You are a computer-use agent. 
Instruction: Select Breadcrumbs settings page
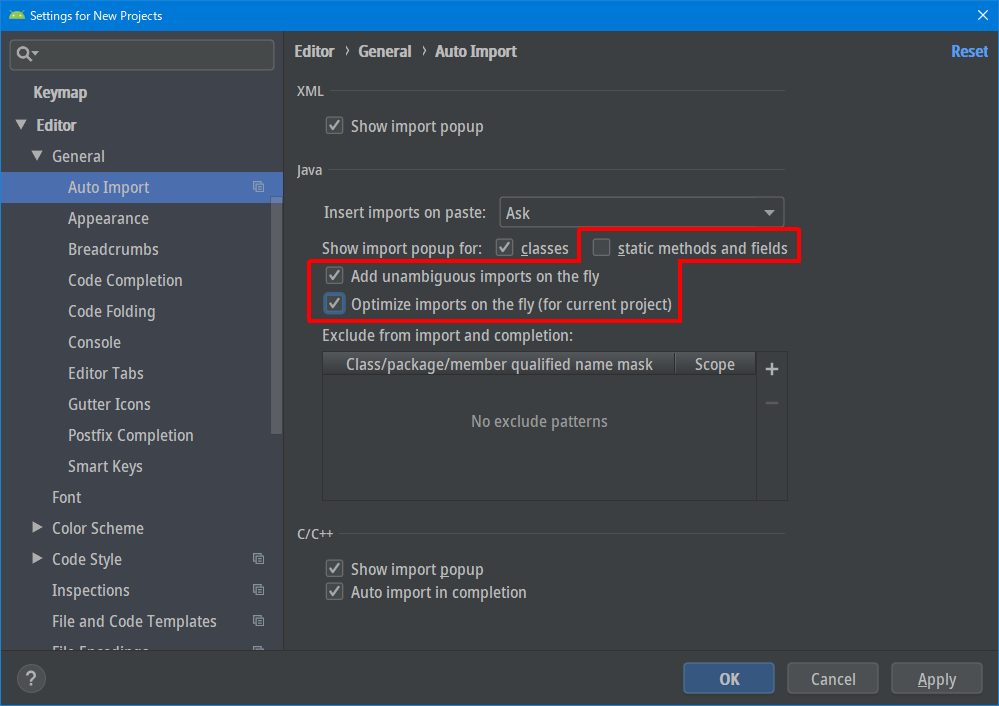pos(113,249)
